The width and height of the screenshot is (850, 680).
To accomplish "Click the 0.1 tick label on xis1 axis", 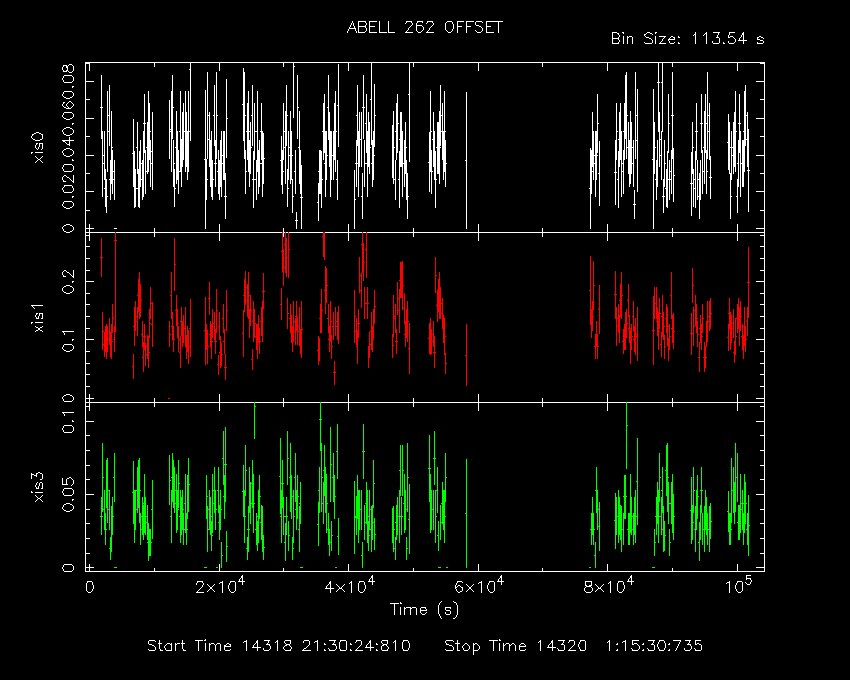I will point(68,339).
